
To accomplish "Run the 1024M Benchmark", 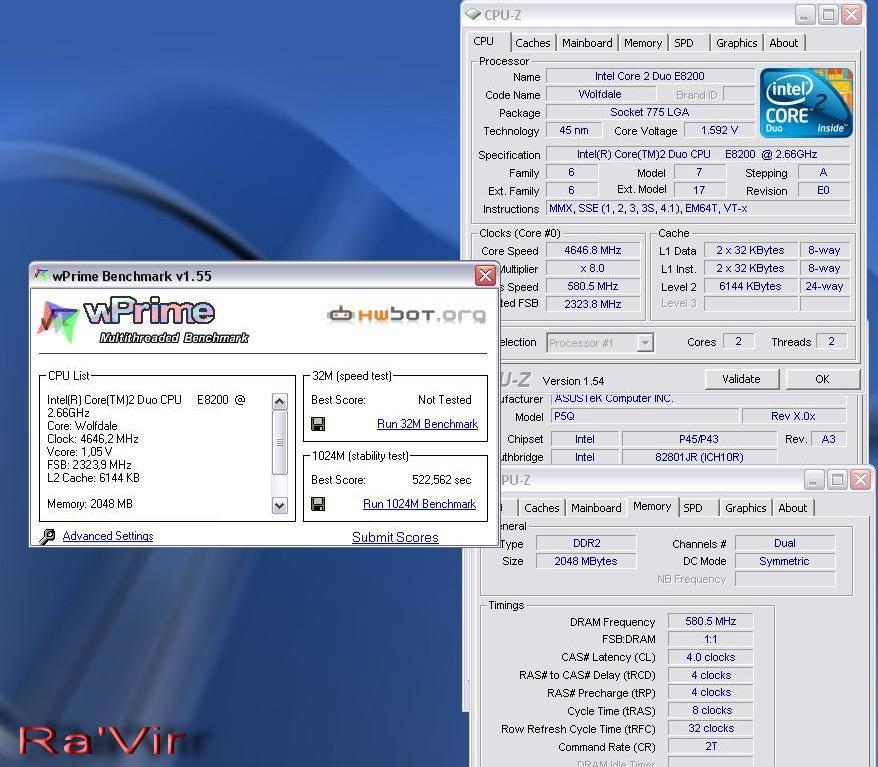I will tap(419, 504).
